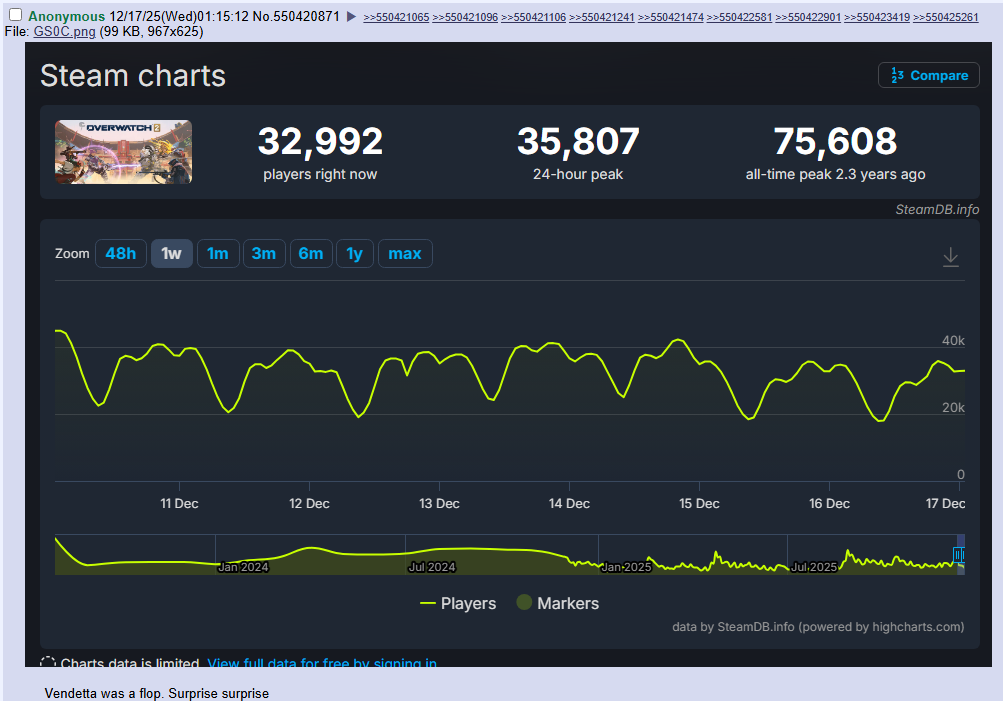Click the Overwatch 2 game thumbnail
The width and height of the screenshot is (1003, 701).
point(123,152)
